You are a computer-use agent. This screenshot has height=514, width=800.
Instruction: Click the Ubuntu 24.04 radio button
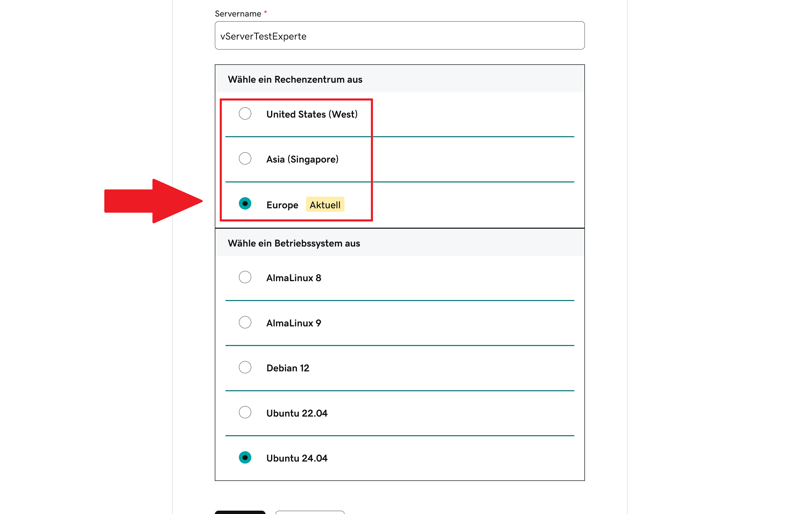pyautogui.click(x=245, y=458)
